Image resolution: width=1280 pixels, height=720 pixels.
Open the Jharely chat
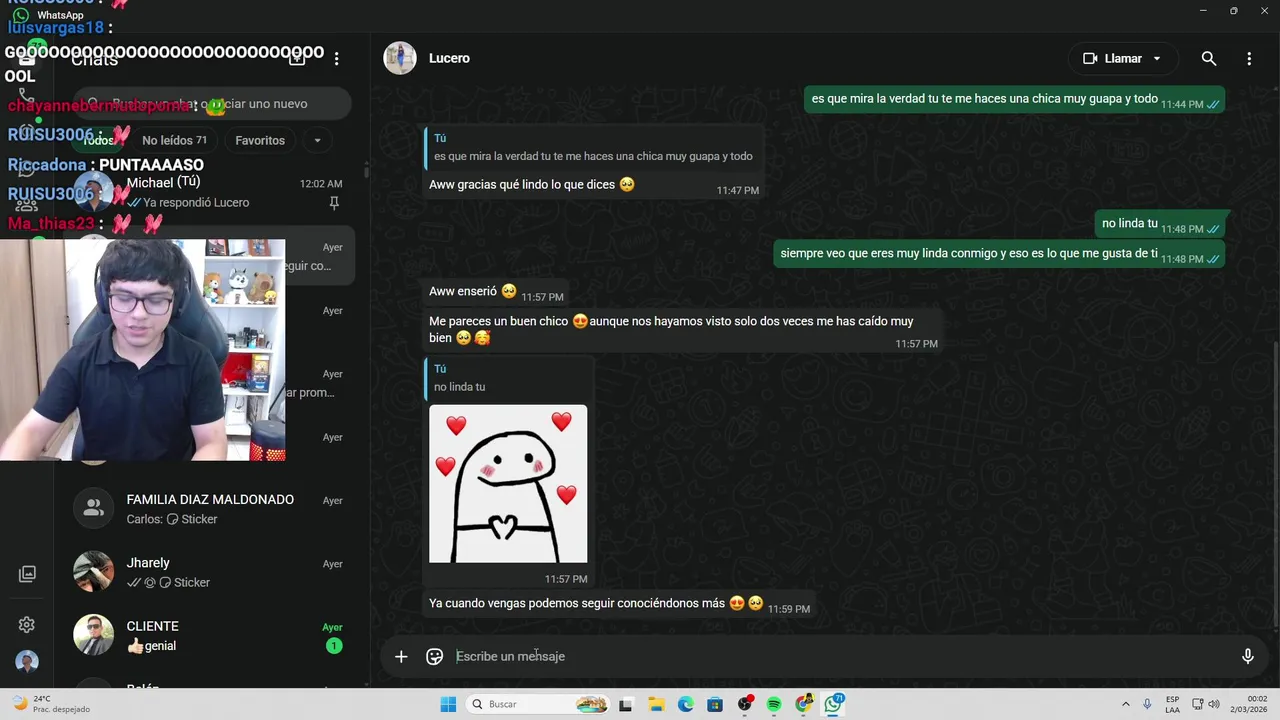(x=212, y=572)
